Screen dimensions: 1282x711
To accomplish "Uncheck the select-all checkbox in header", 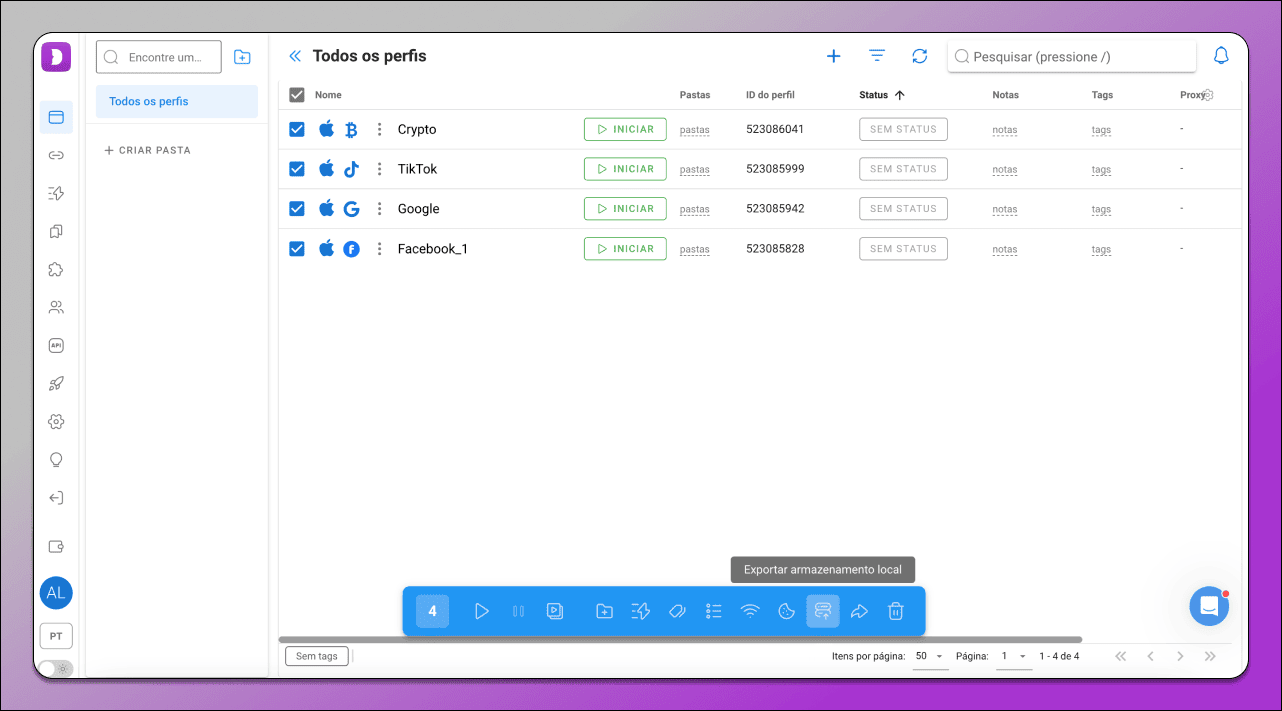I will coord(297,95).
